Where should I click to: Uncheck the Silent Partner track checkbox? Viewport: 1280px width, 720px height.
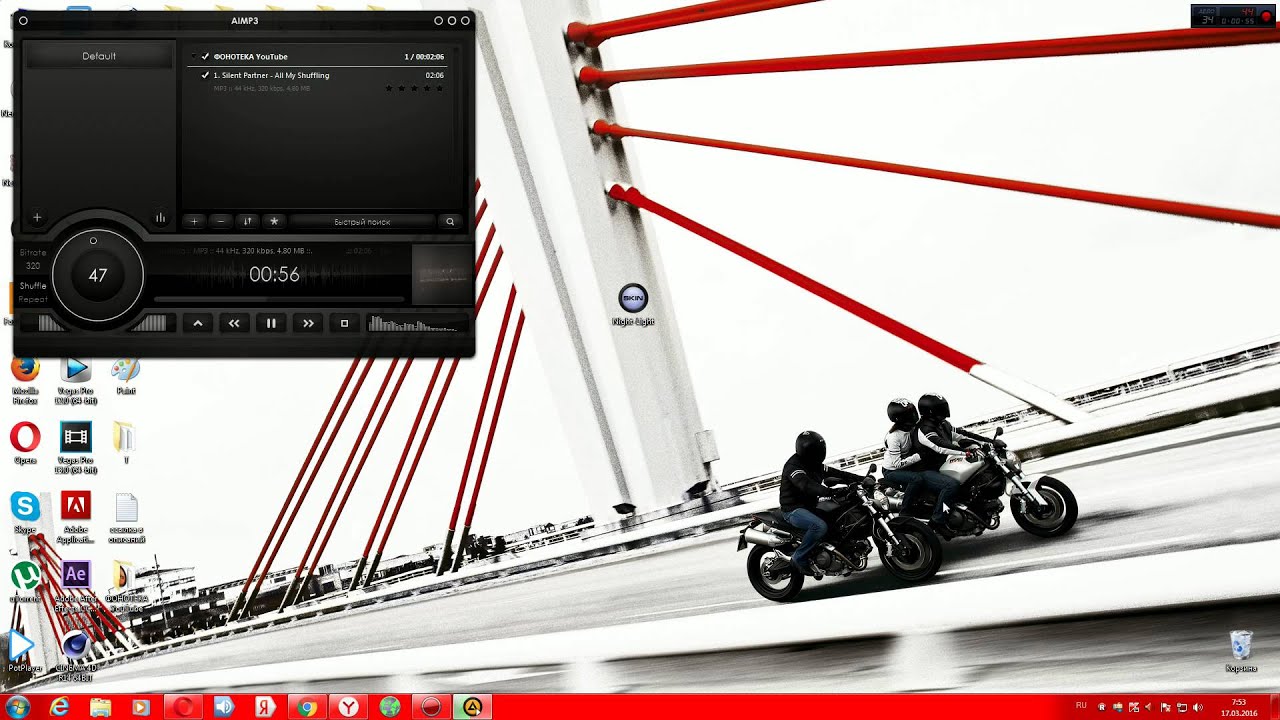[205, 75]
